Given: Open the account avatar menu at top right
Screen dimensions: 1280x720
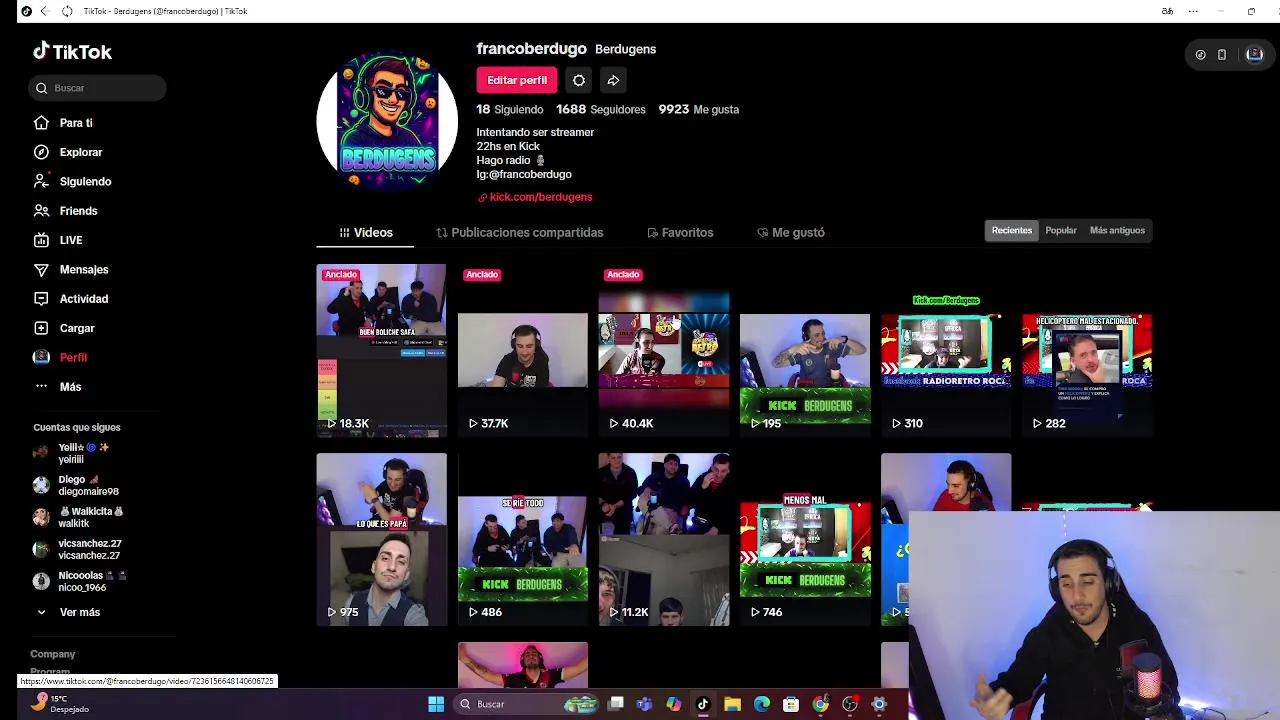Looking at the screenshot, I should [1254, 55].
